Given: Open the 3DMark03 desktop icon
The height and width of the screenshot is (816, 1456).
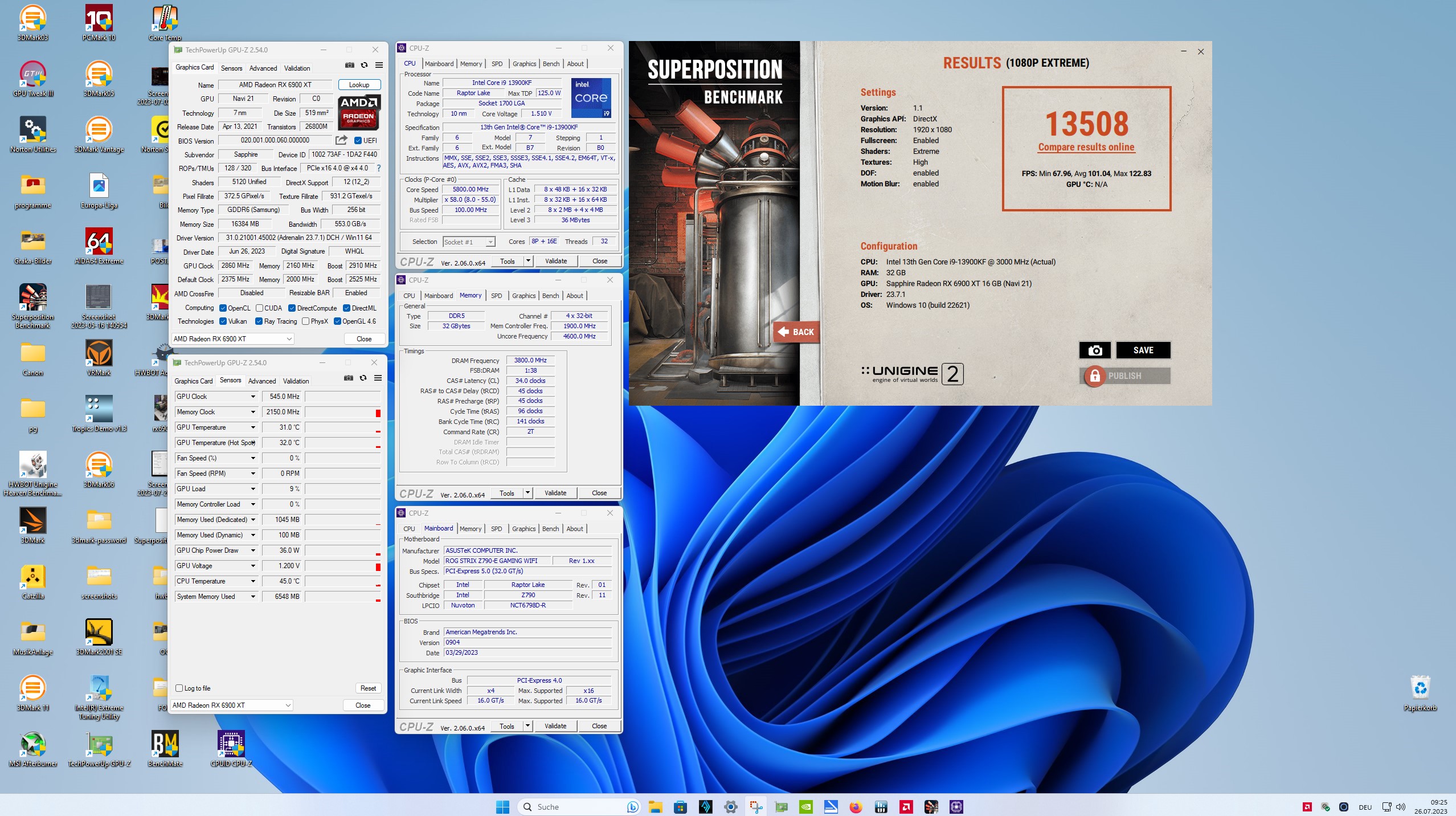Looking at the screenshot, I should 32,23.
